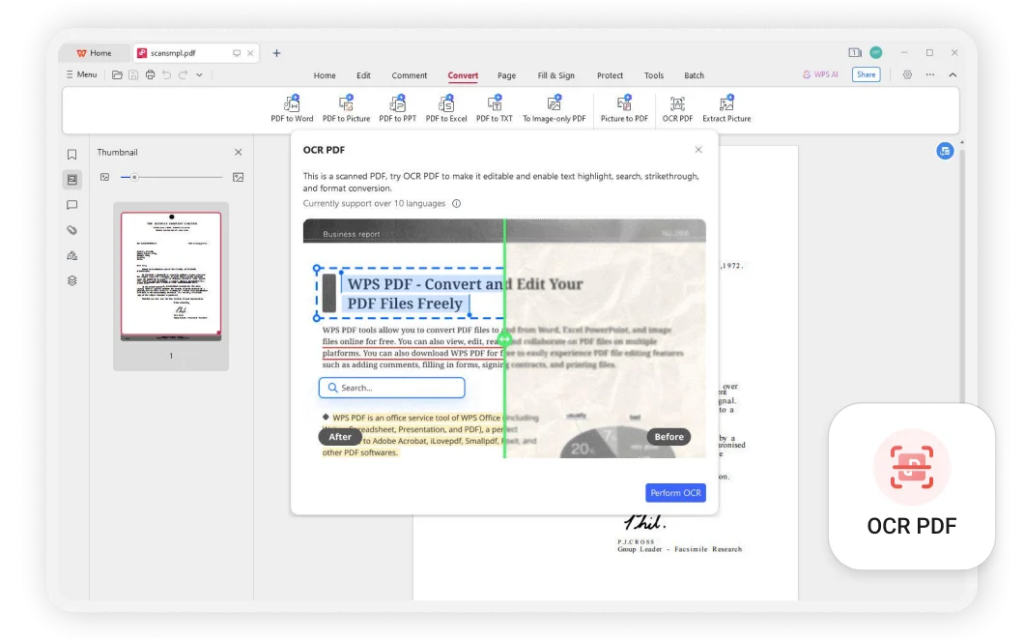Select the Extract Picture tool

(726, 108)
